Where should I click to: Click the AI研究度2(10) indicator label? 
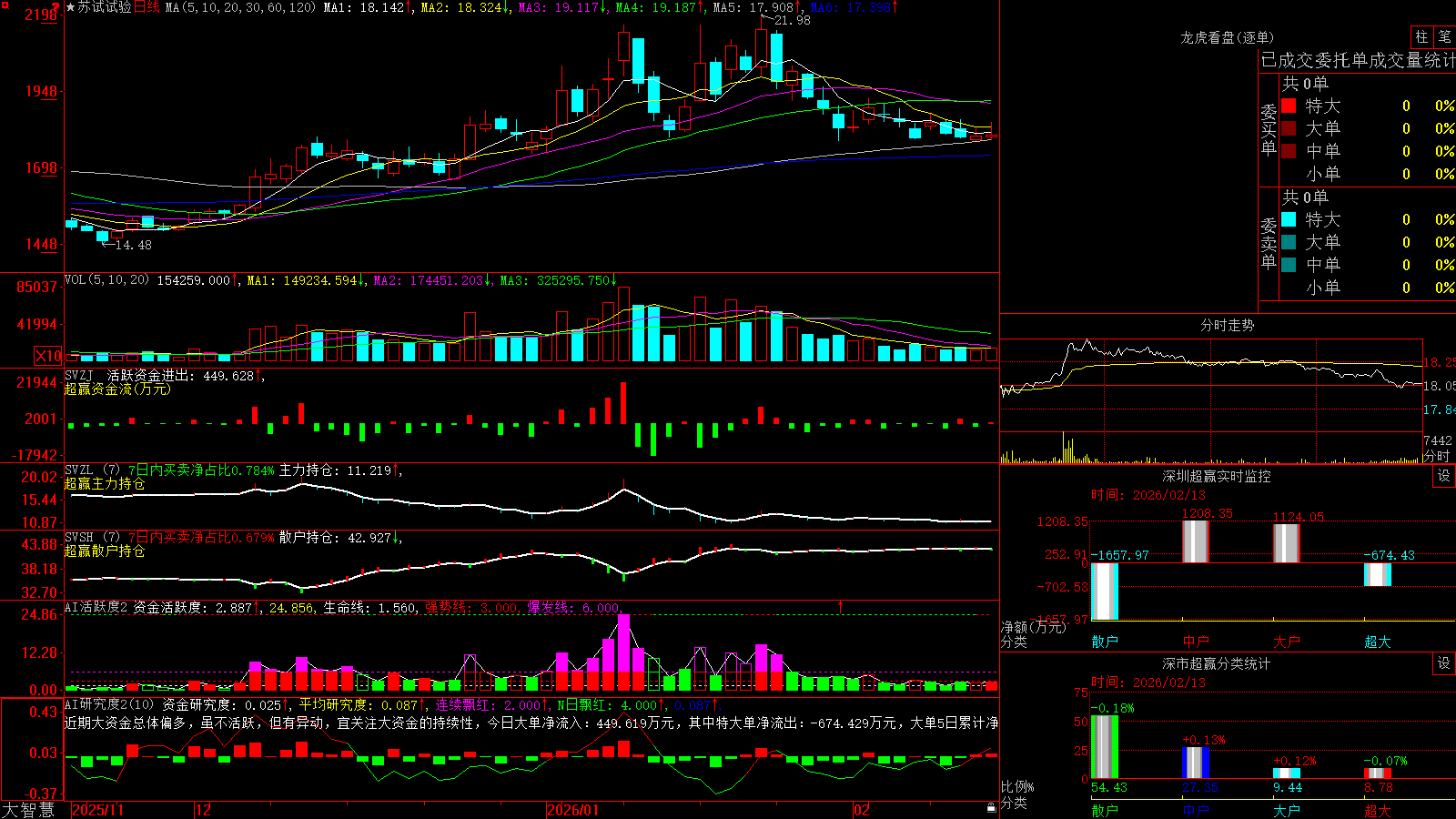[109, 704]
